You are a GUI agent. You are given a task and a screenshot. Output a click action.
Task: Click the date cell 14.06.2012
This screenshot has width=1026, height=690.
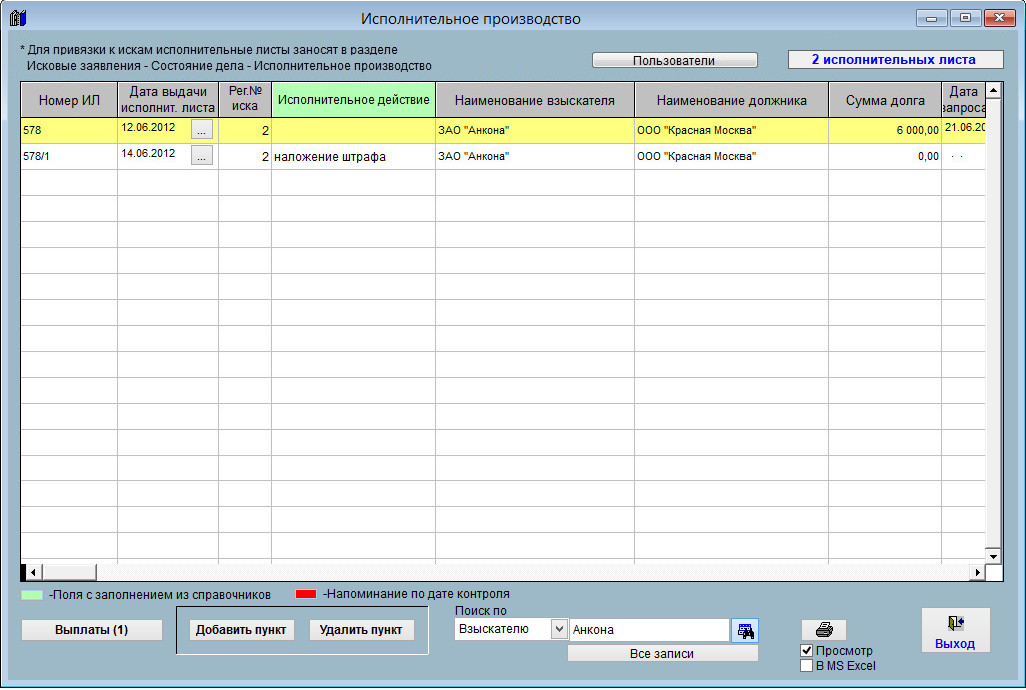[154, 154]
